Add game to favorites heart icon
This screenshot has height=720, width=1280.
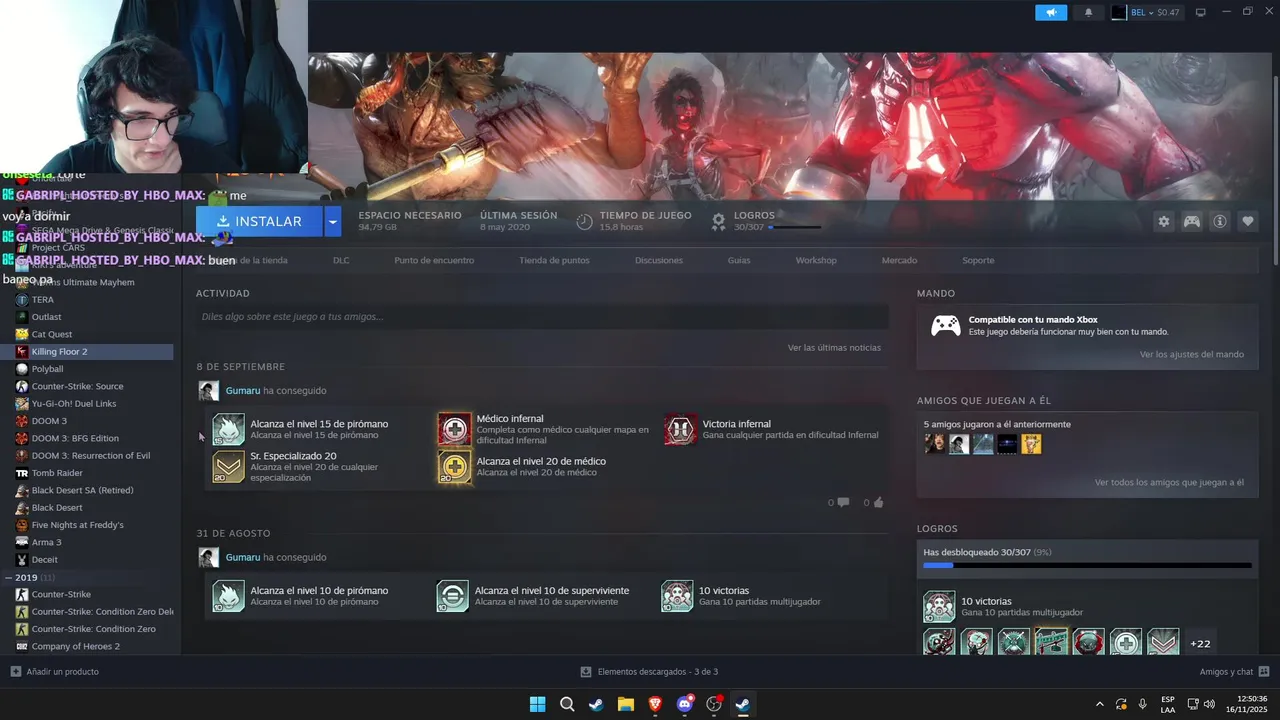[1248, 221]
